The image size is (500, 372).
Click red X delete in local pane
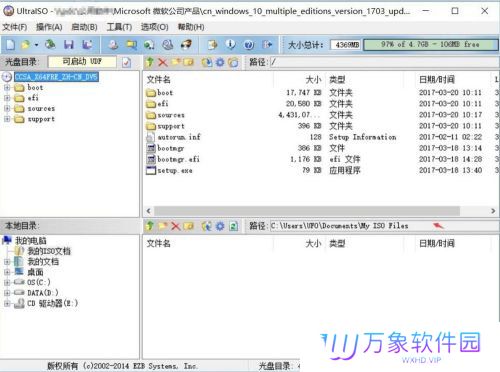pos(176,226)
